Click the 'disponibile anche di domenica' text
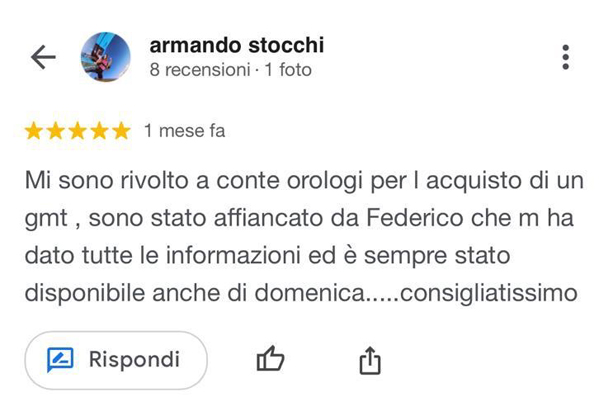This screenshot has width=606, height=416. pyautogui.click(x=195, y=294)
